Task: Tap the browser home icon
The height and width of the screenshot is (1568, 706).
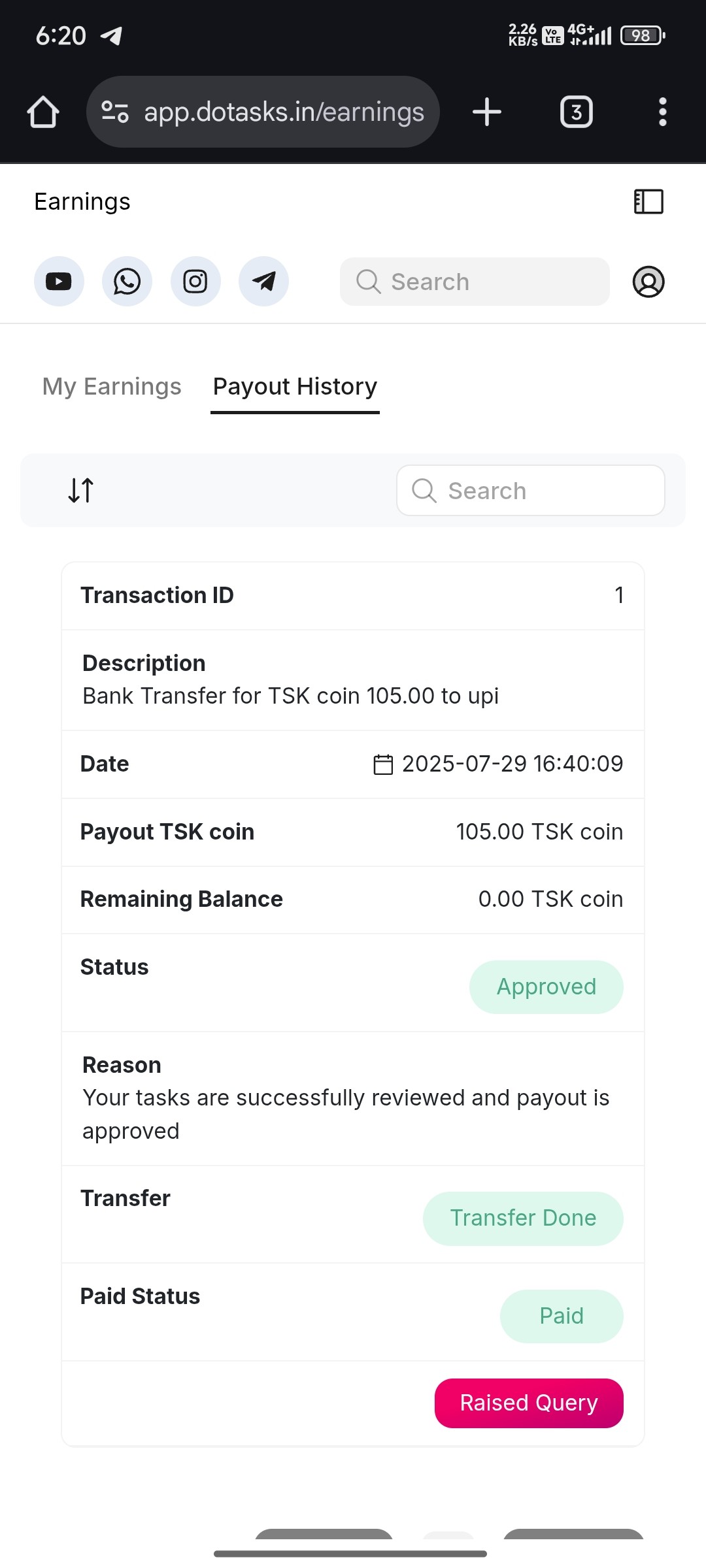Action: 43,112
